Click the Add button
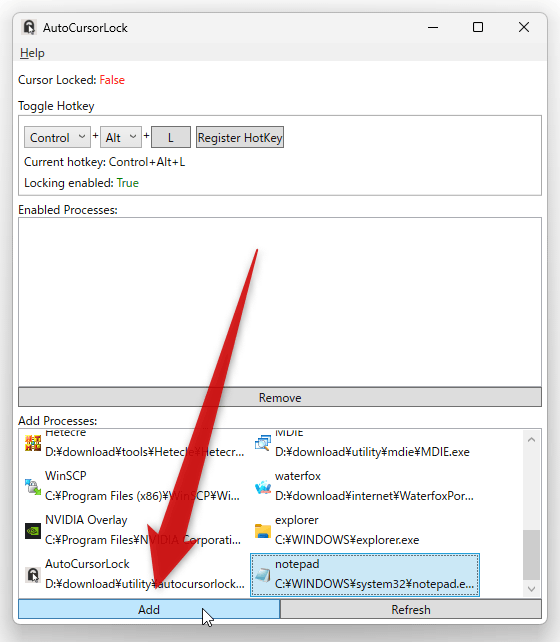The width and height of the screenshot is (560, 642). point(149,609)
